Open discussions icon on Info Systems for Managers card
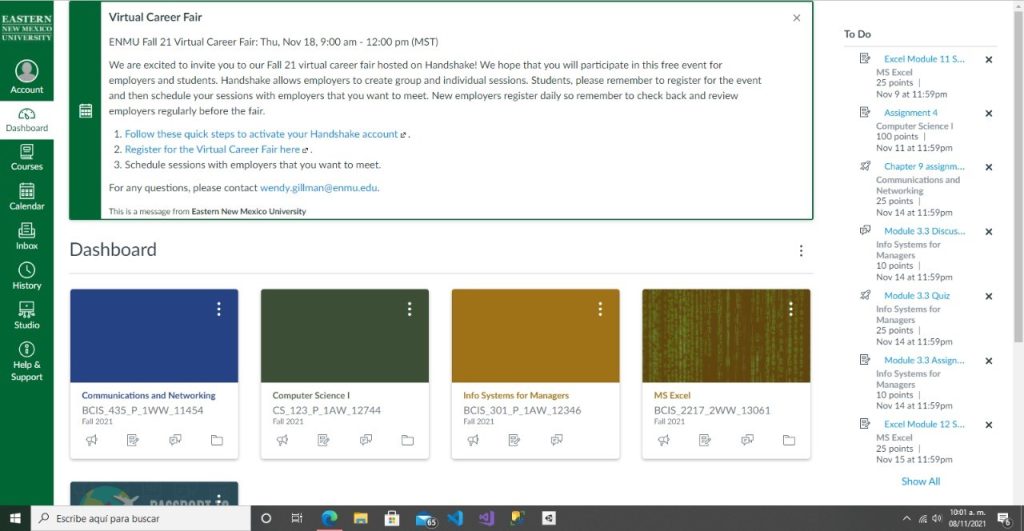 pyautogui.click(x=557, y=440)
